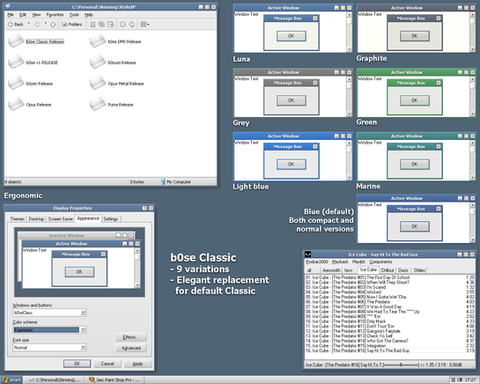Image resolution: width=480 pixels, height=384 pixels.
Task: Select track 06 The Predator in playlist
Action: [390, 302]
